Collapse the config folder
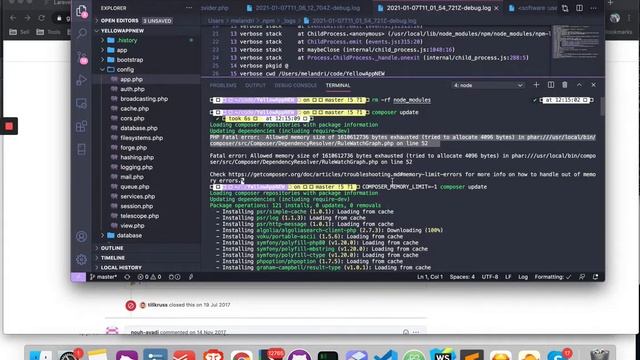 coord(125,70)
